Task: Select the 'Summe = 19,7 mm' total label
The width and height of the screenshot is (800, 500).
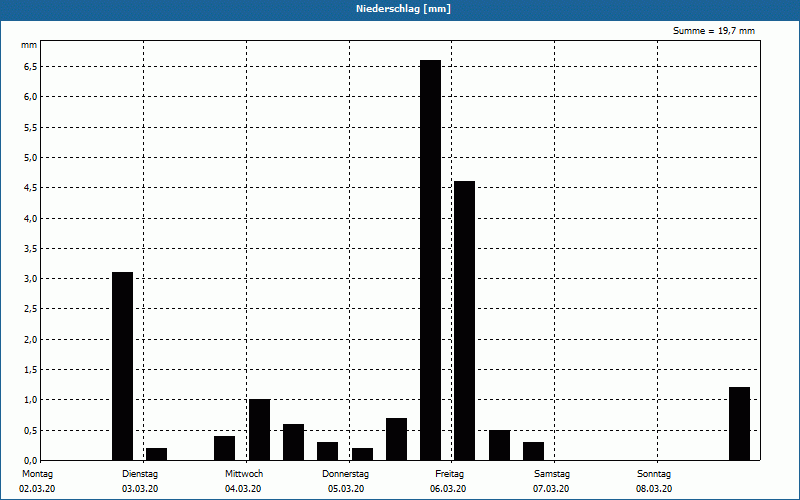Action: (x=713, y=31)
